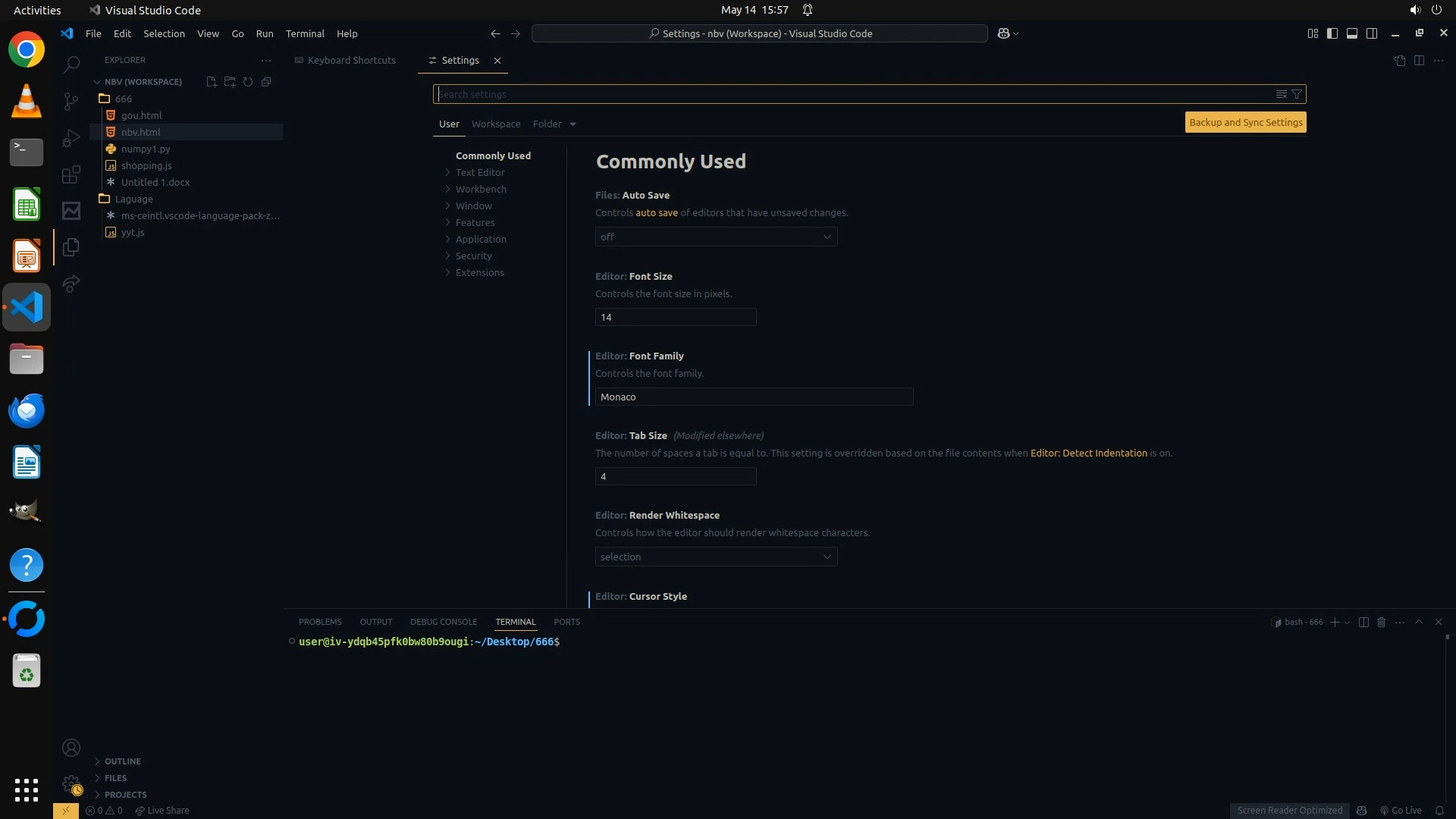Open the Auto Save dropdown
The height and width of the screenshot is (819, 1456).
(716, 237)
